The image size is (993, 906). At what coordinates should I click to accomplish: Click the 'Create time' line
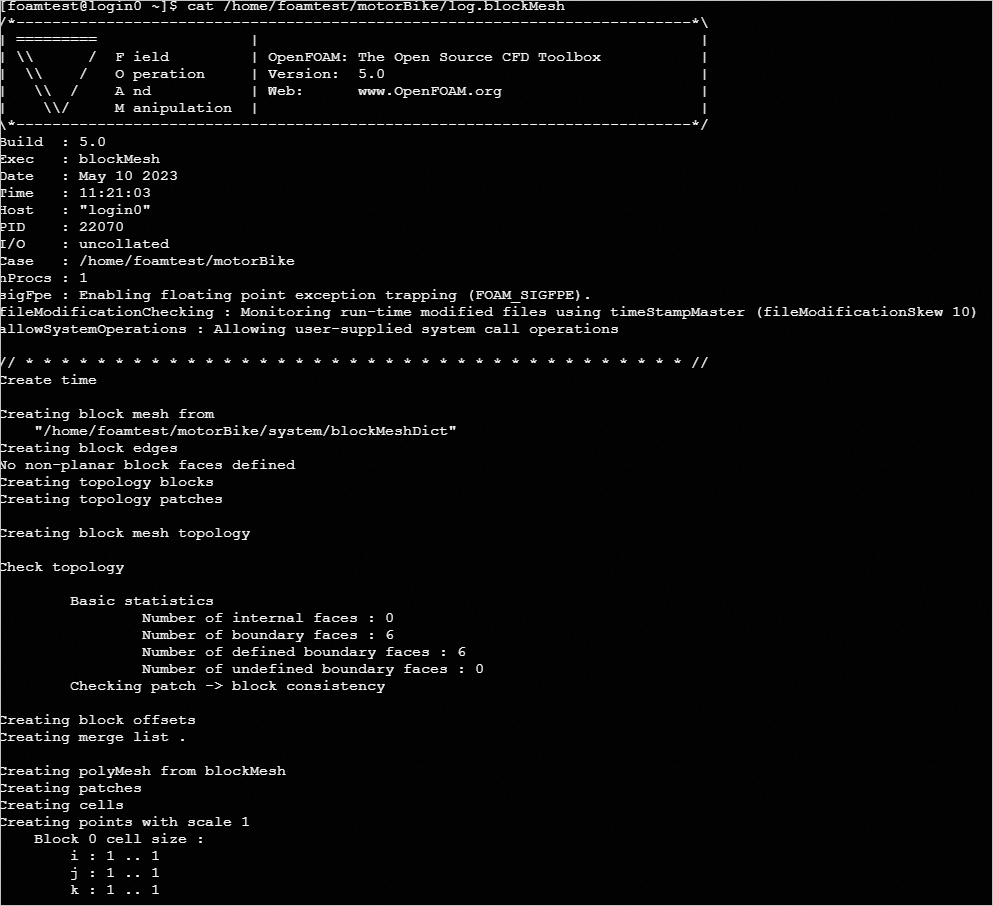tap(49, 380)
